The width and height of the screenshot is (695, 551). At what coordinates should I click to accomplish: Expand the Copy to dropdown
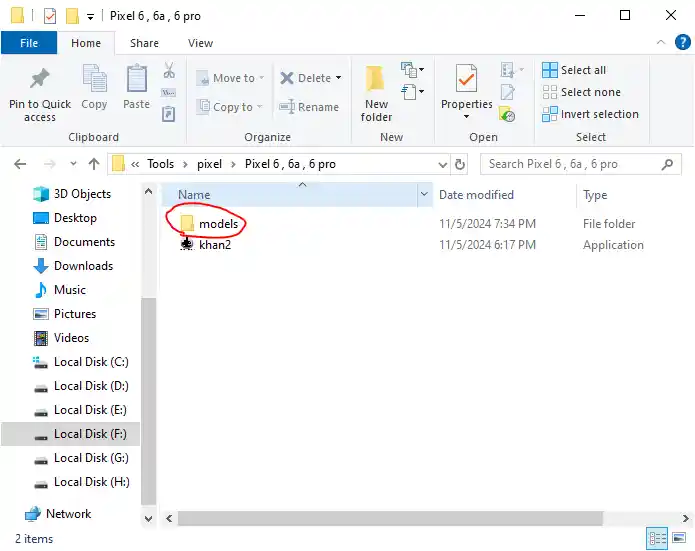pyautogui.click(x=259, y=107)
